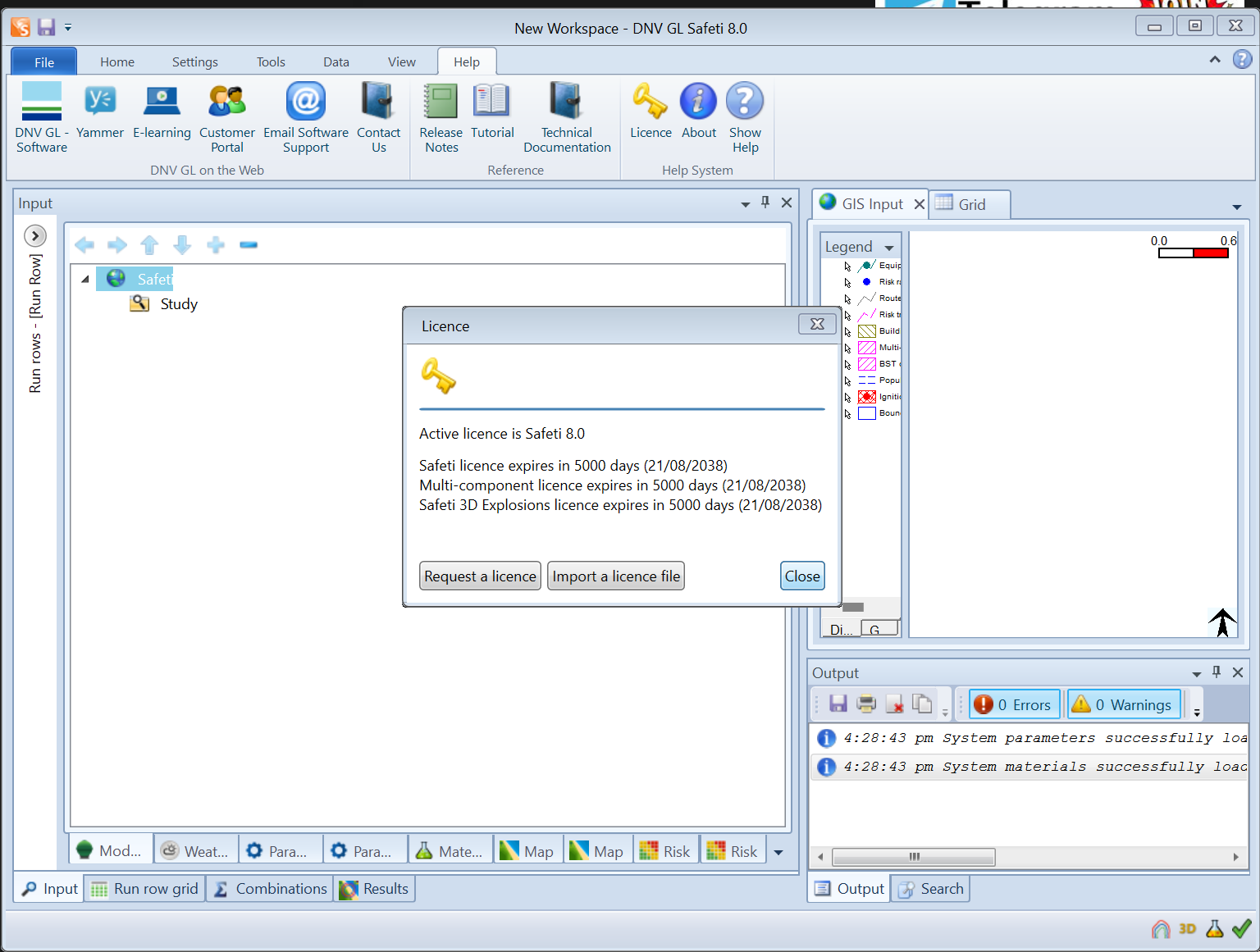Switch to the Grid tab
This screenshot has height=952, width=1260.
click(x=970, y=204)
